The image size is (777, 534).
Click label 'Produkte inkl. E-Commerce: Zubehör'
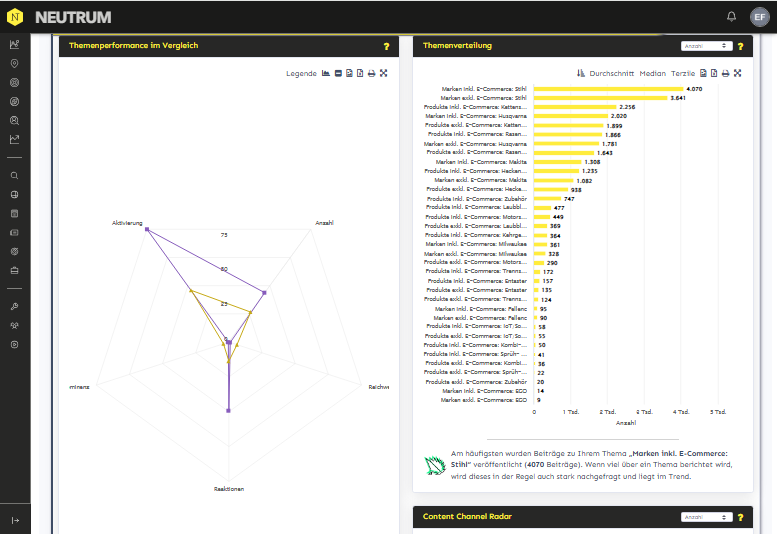477,199
